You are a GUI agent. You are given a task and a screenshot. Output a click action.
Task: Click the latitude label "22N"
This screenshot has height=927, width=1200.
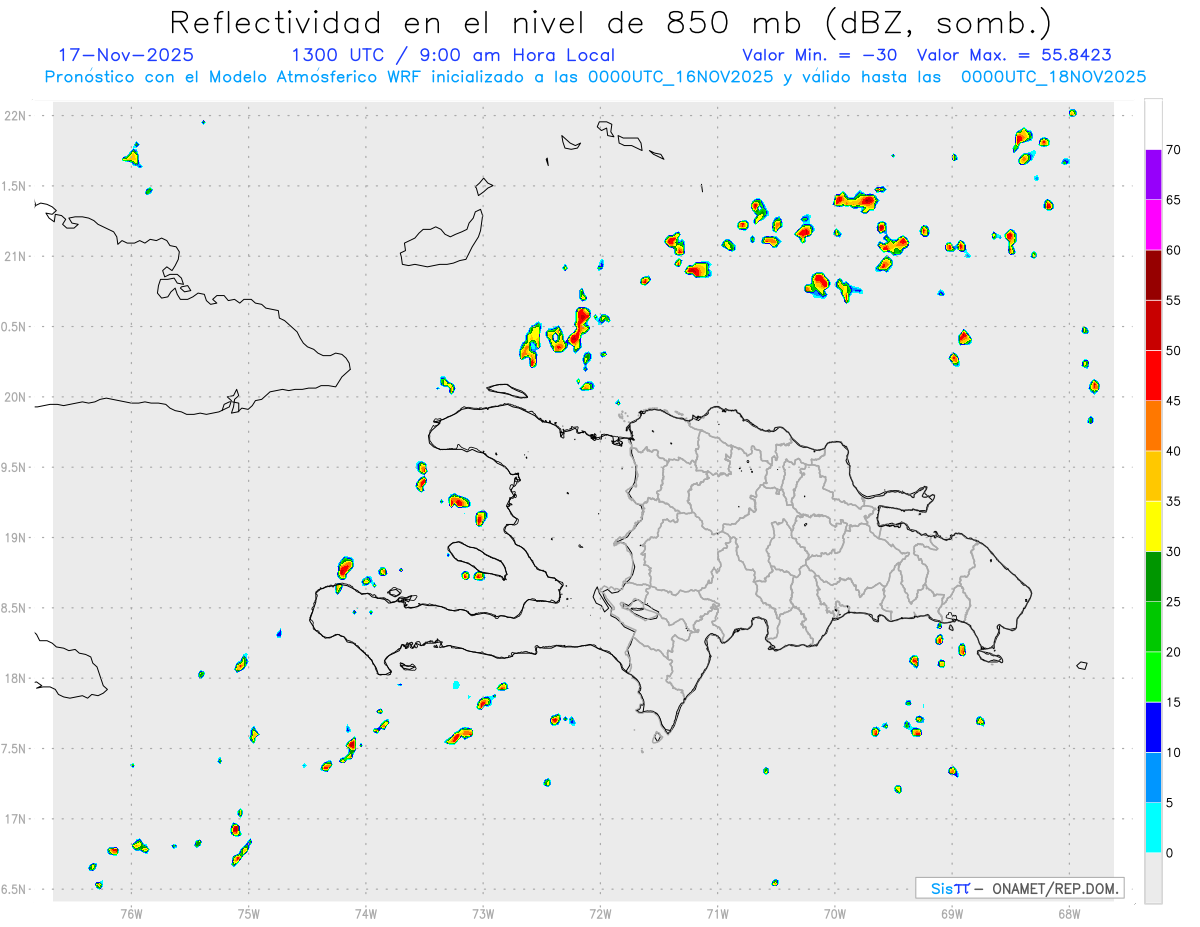pyautogui.click(x=17, y=116)
